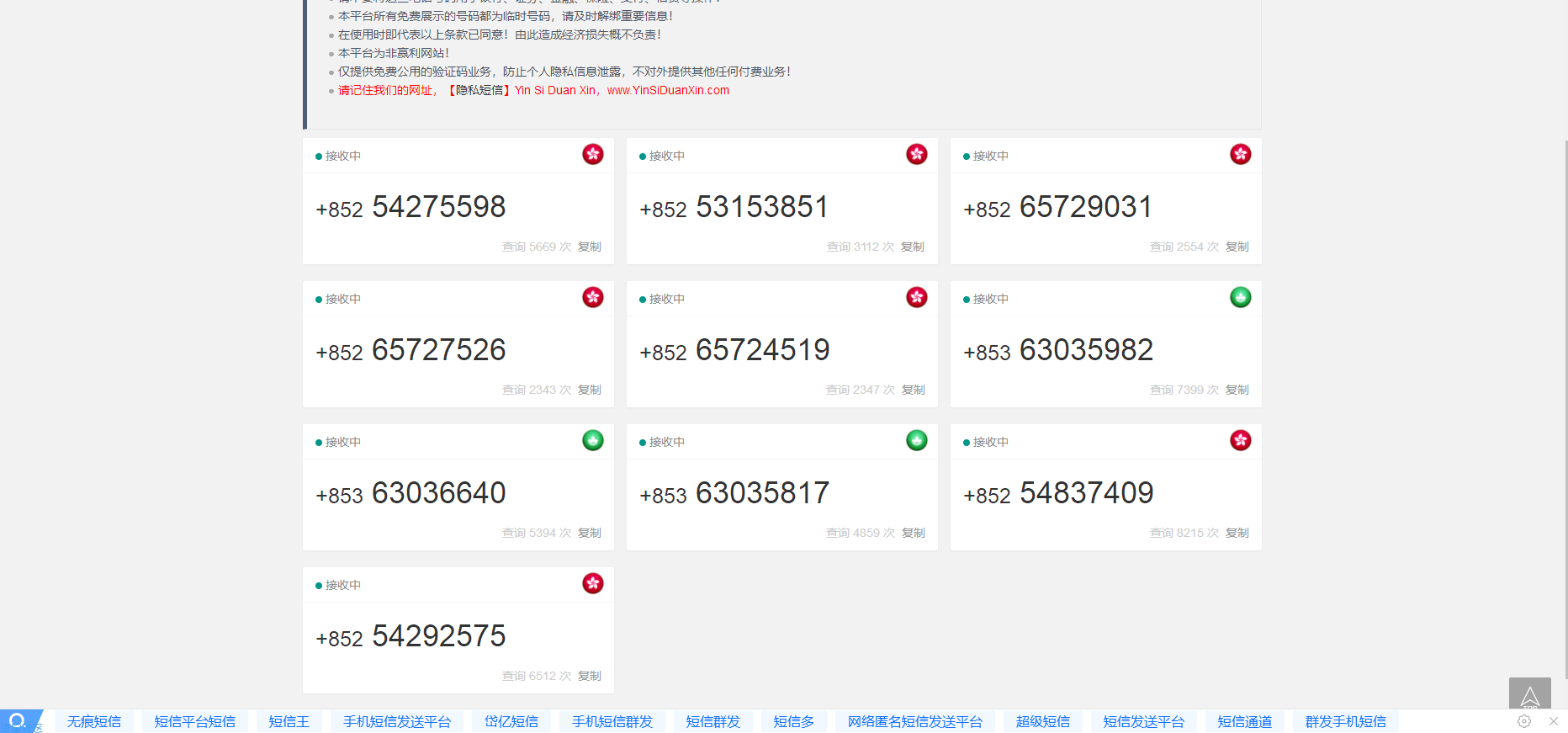Select the 短信平台短信 suggestion
Viewport: 1568px width, 733px height.
coord(195,721)
